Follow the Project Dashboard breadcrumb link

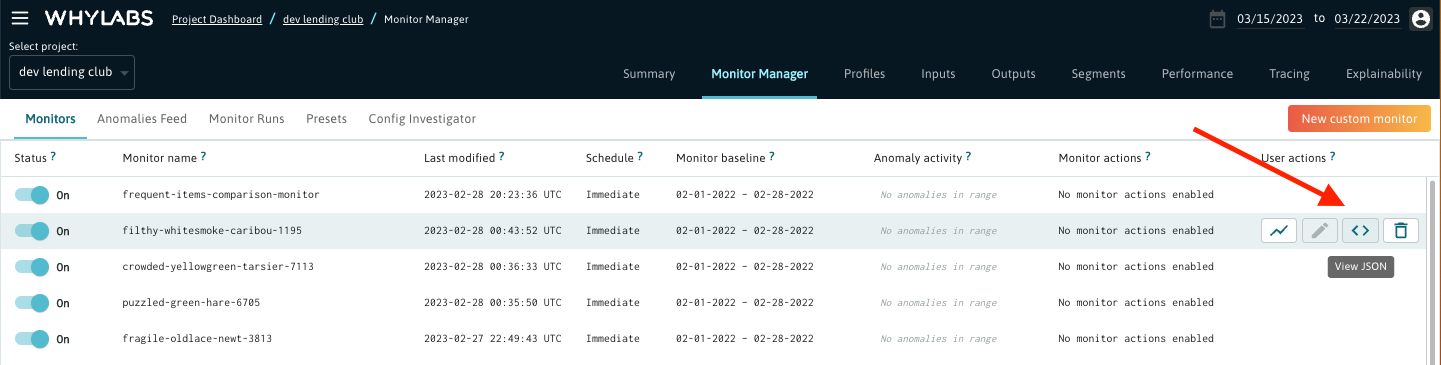pyautogui.click(x=217, y=19)
